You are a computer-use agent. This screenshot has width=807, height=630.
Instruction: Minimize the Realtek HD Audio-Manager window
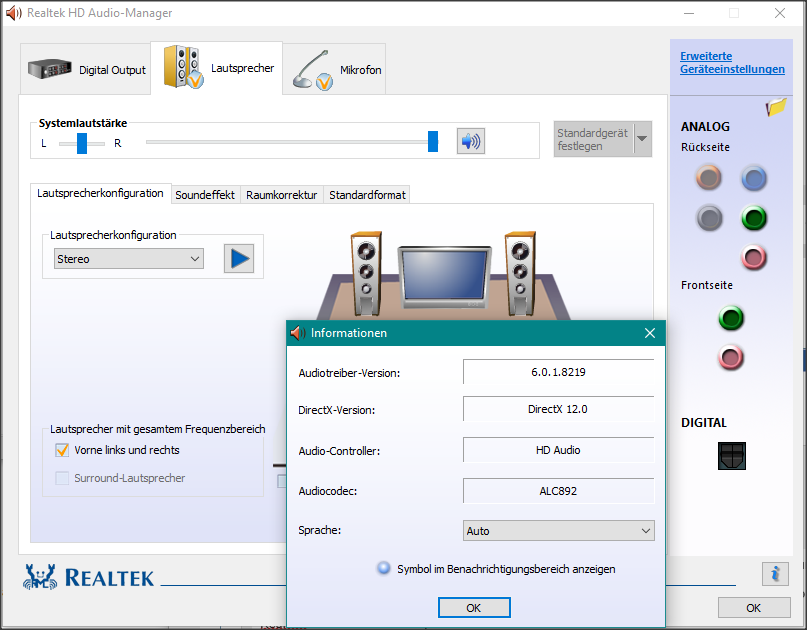(689, 13)
